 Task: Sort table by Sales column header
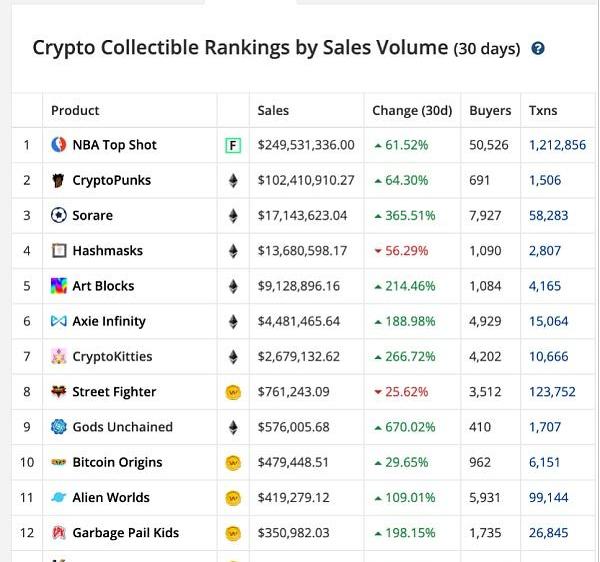(x=273, y=111)
